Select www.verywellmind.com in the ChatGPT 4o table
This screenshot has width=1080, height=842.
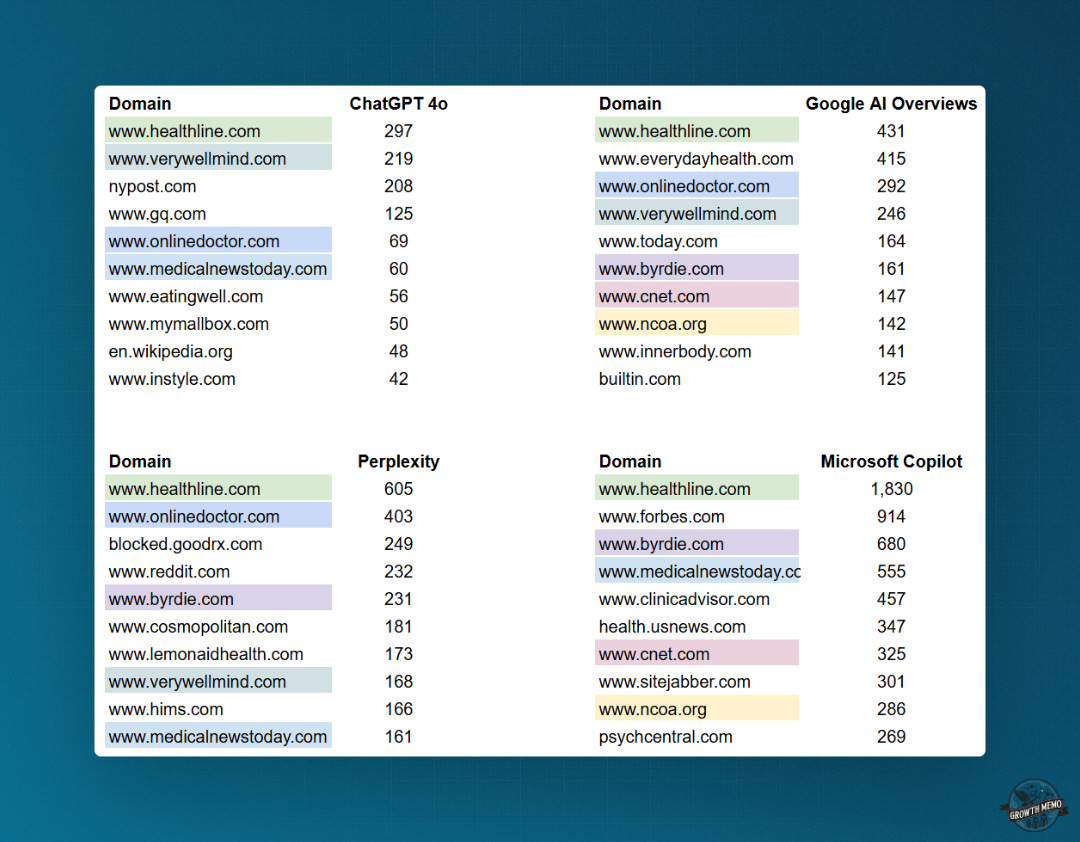tap(218, 158)
